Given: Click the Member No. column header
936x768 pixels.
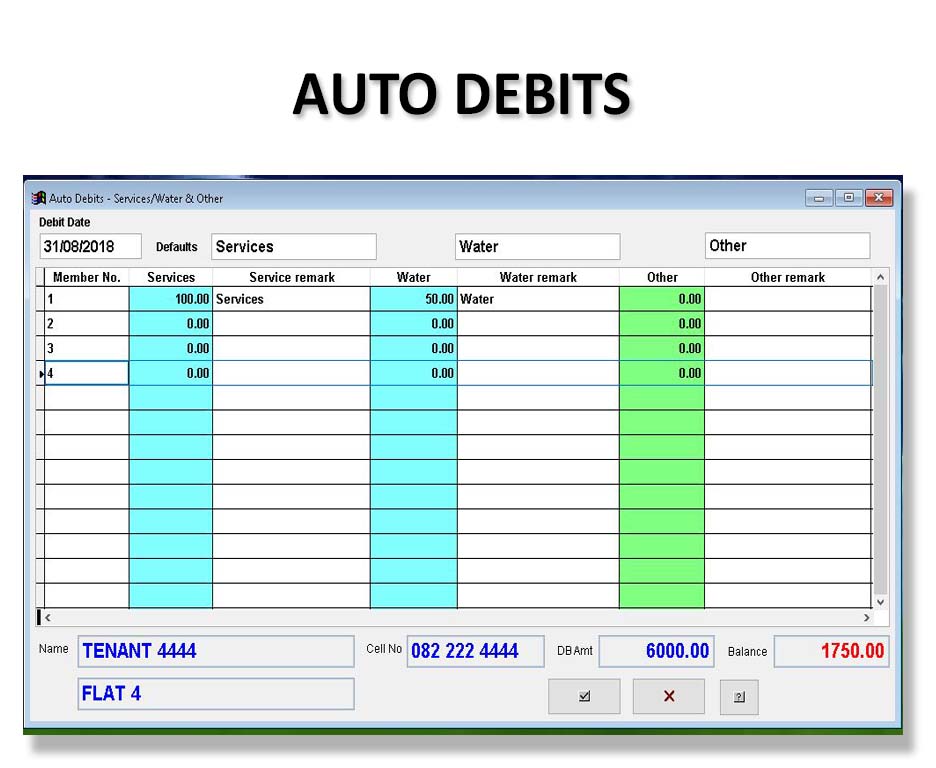Looking at the screenshot, I should (87, 277).
